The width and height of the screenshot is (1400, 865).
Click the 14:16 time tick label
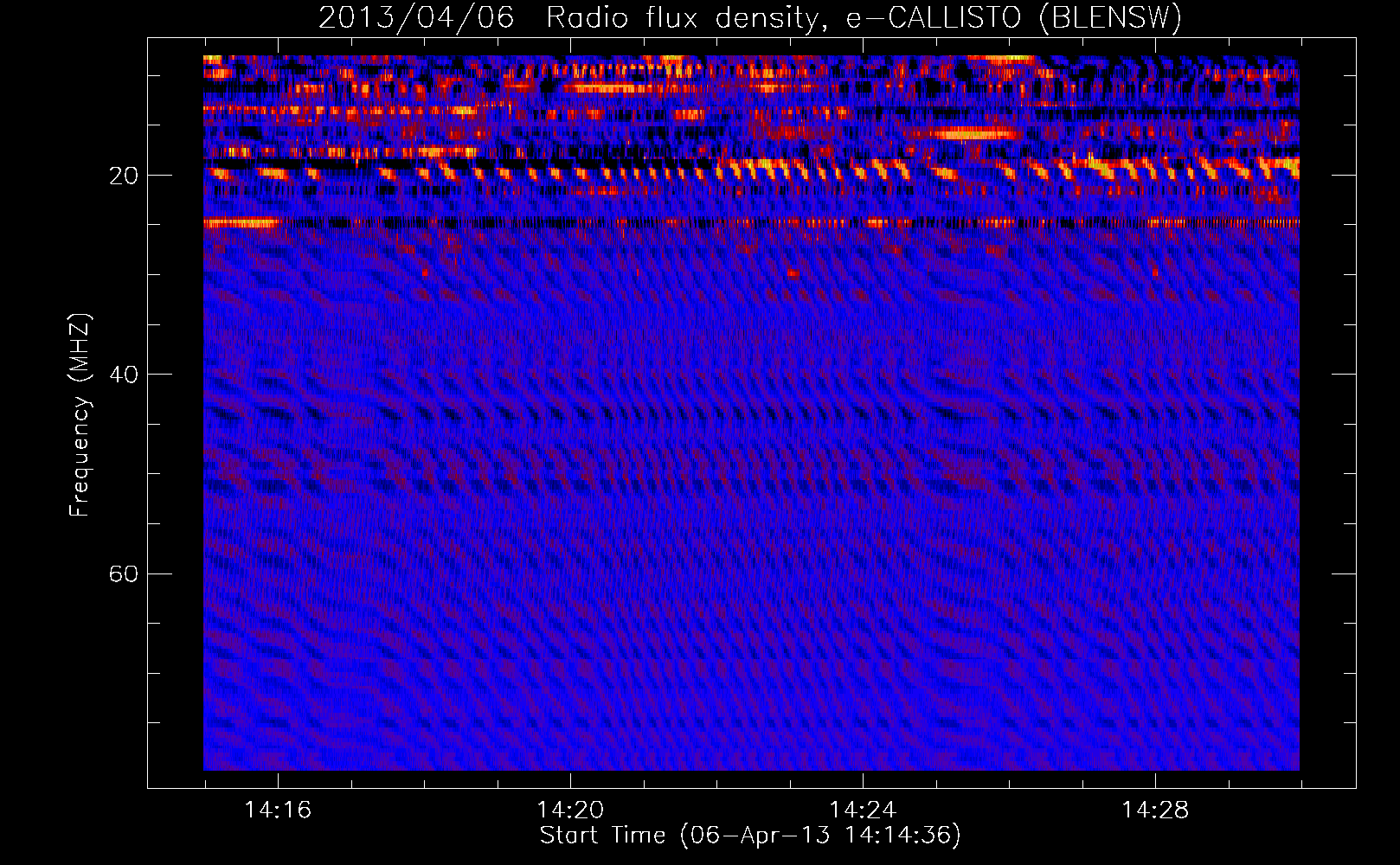click(x=278, y=811)
